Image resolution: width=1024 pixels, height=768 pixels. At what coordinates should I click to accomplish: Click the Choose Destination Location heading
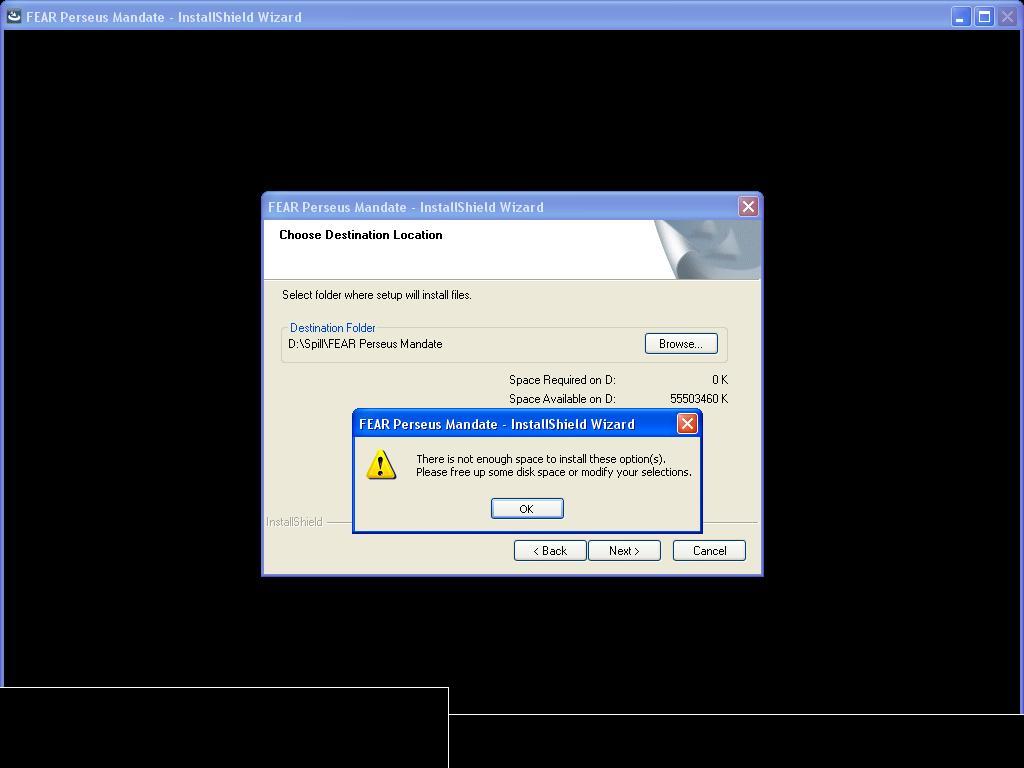(360, 235)
